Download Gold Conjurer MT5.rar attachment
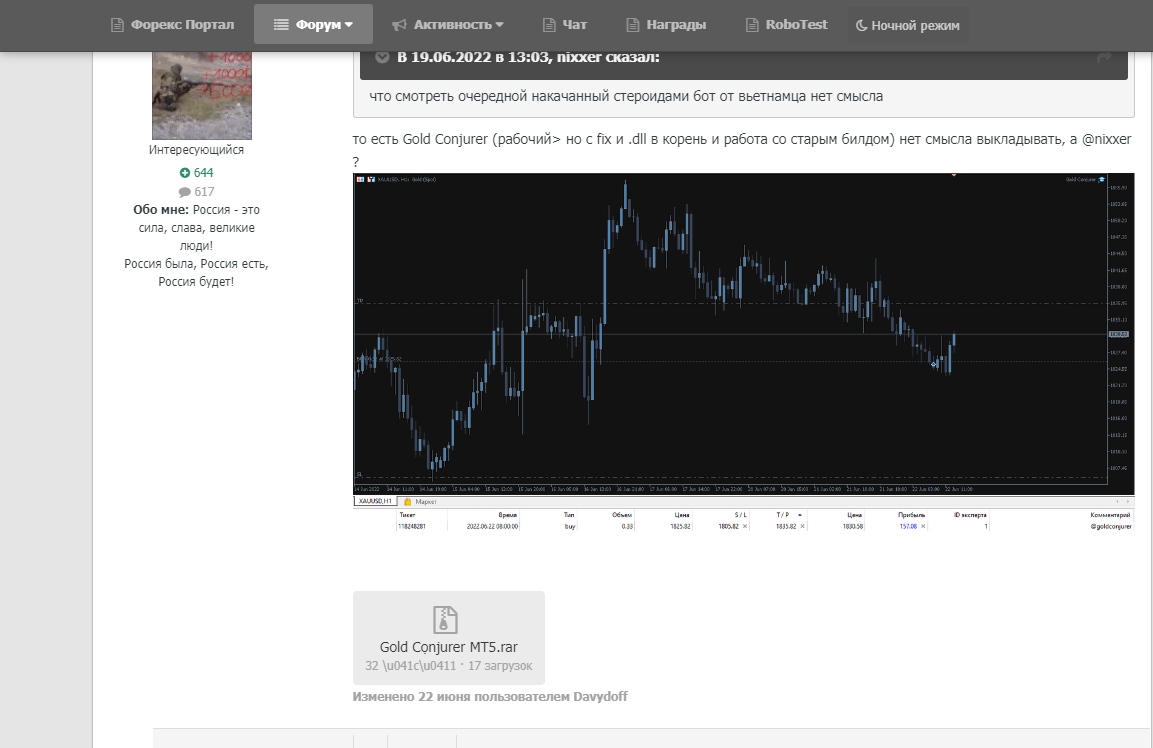The image size is (1153, 748). click(x=449, y=638)
